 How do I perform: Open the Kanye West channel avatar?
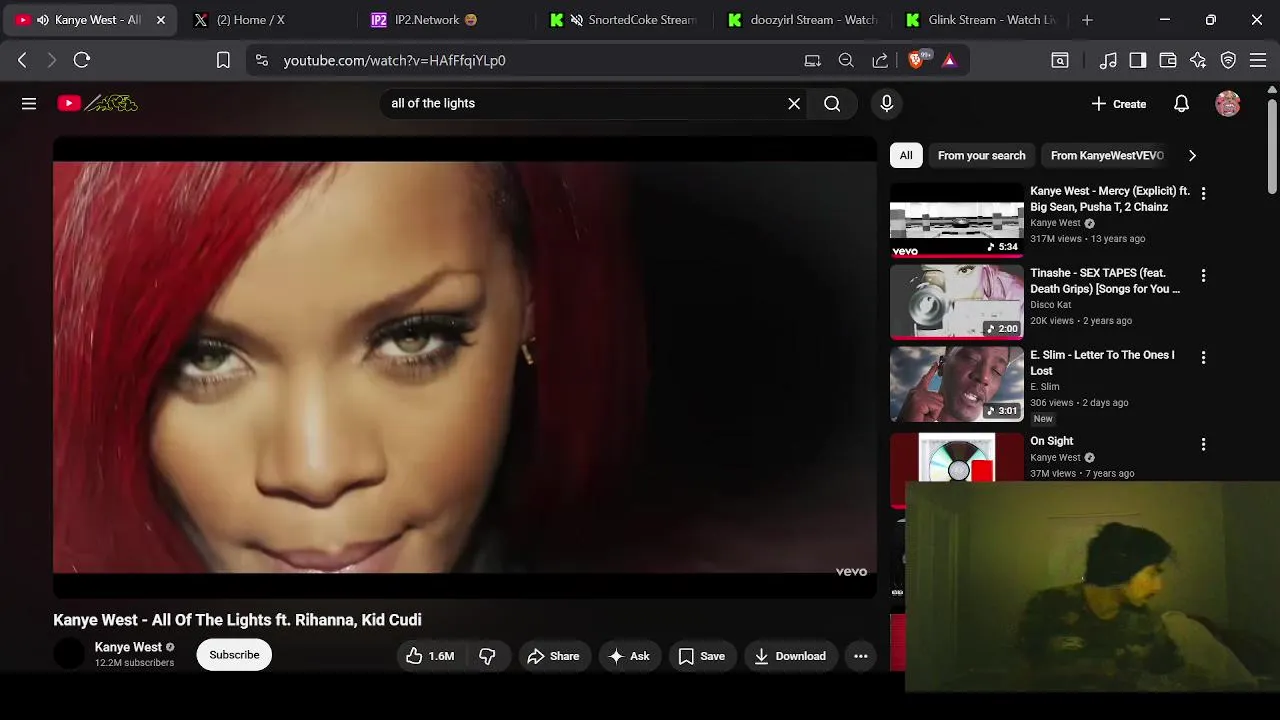click(x=69, y=654)
